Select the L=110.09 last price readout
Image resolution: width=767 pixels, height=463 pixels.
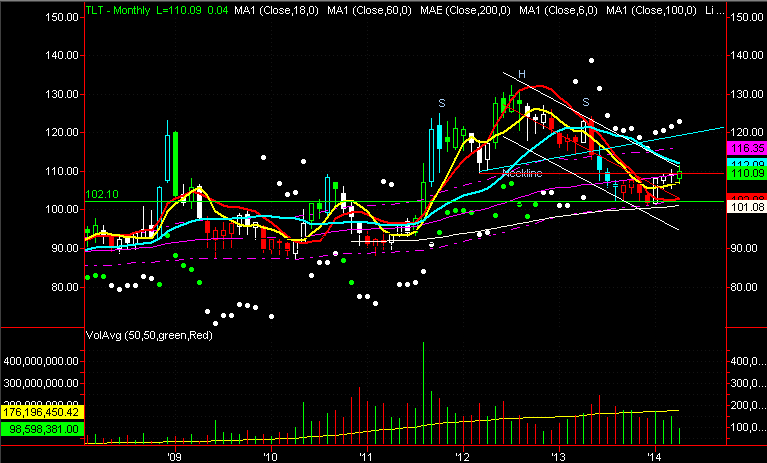179,10
